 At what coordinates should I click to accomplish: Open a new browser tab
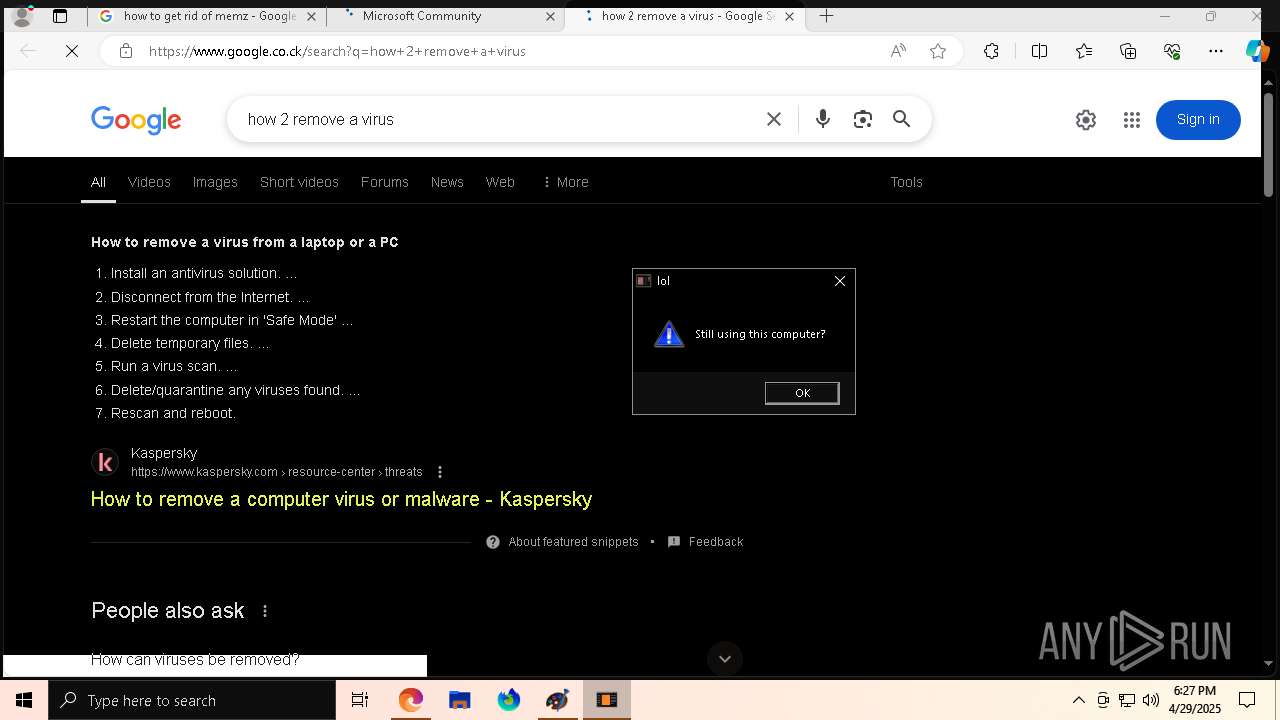(826, 16)
